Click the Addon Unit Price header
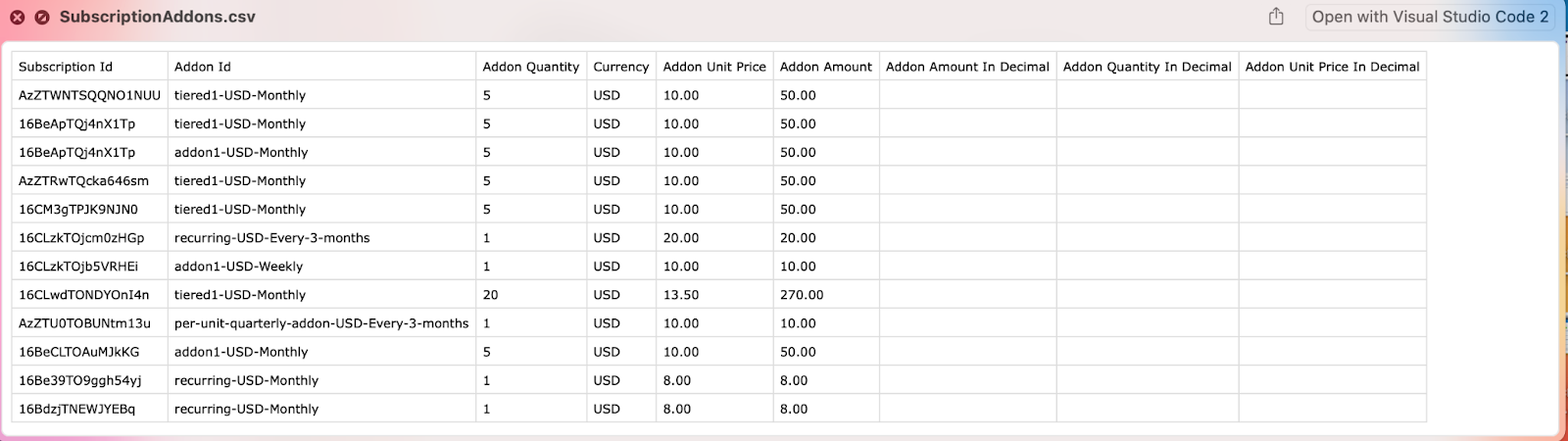1568x441 pixels. tap(714, 67)
